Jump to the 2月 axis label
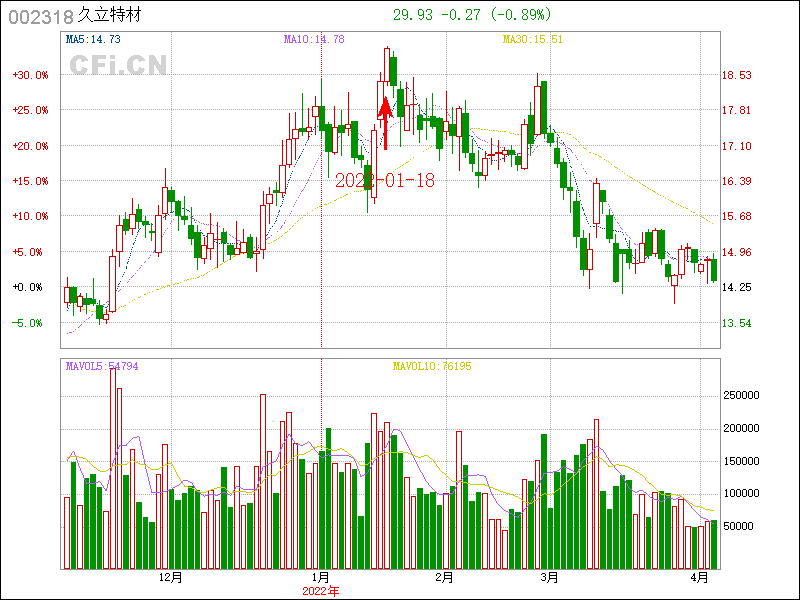The image size is (800, 600). tap(444, 577)
